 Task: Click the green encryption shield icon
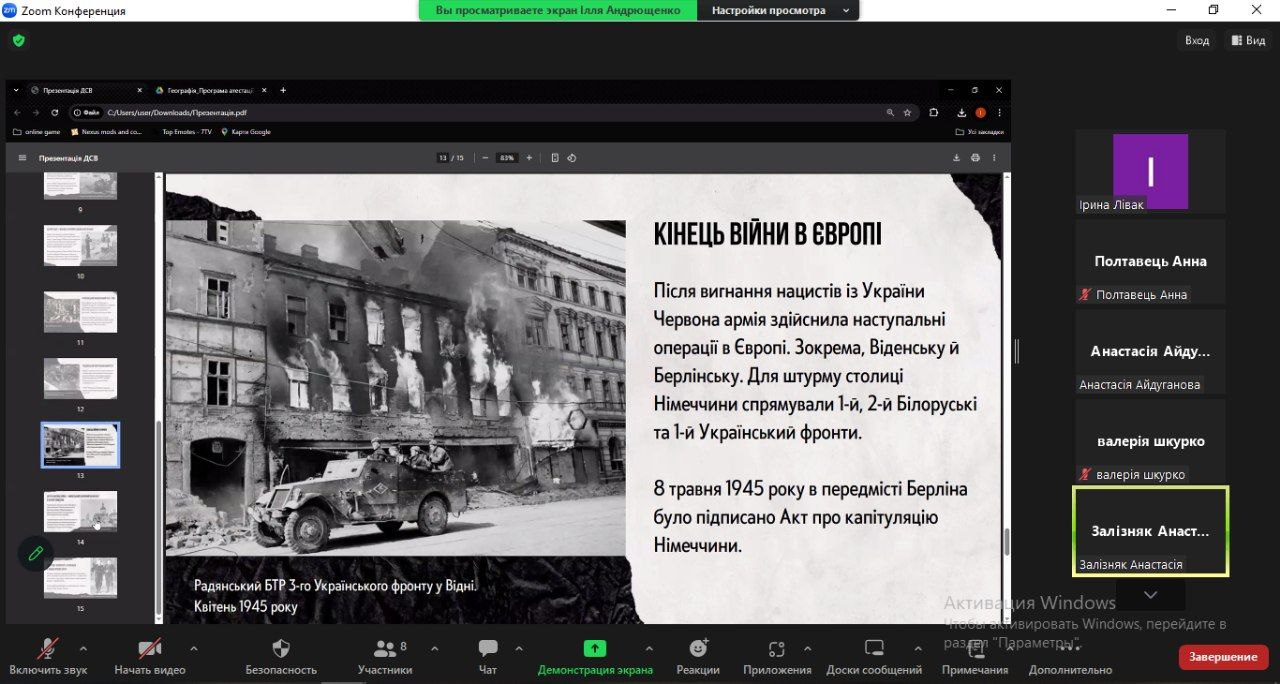18,41
